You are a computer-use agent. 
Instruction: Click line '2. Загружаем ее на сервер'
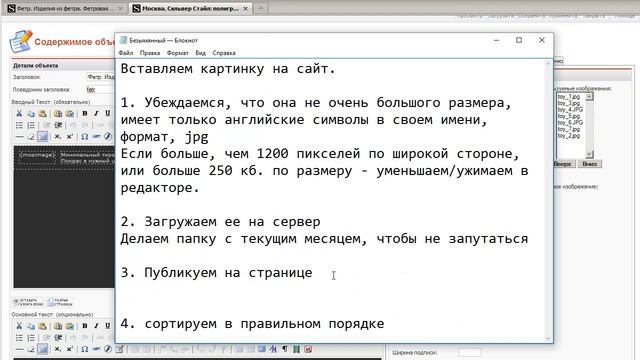(x=220, y=222)
